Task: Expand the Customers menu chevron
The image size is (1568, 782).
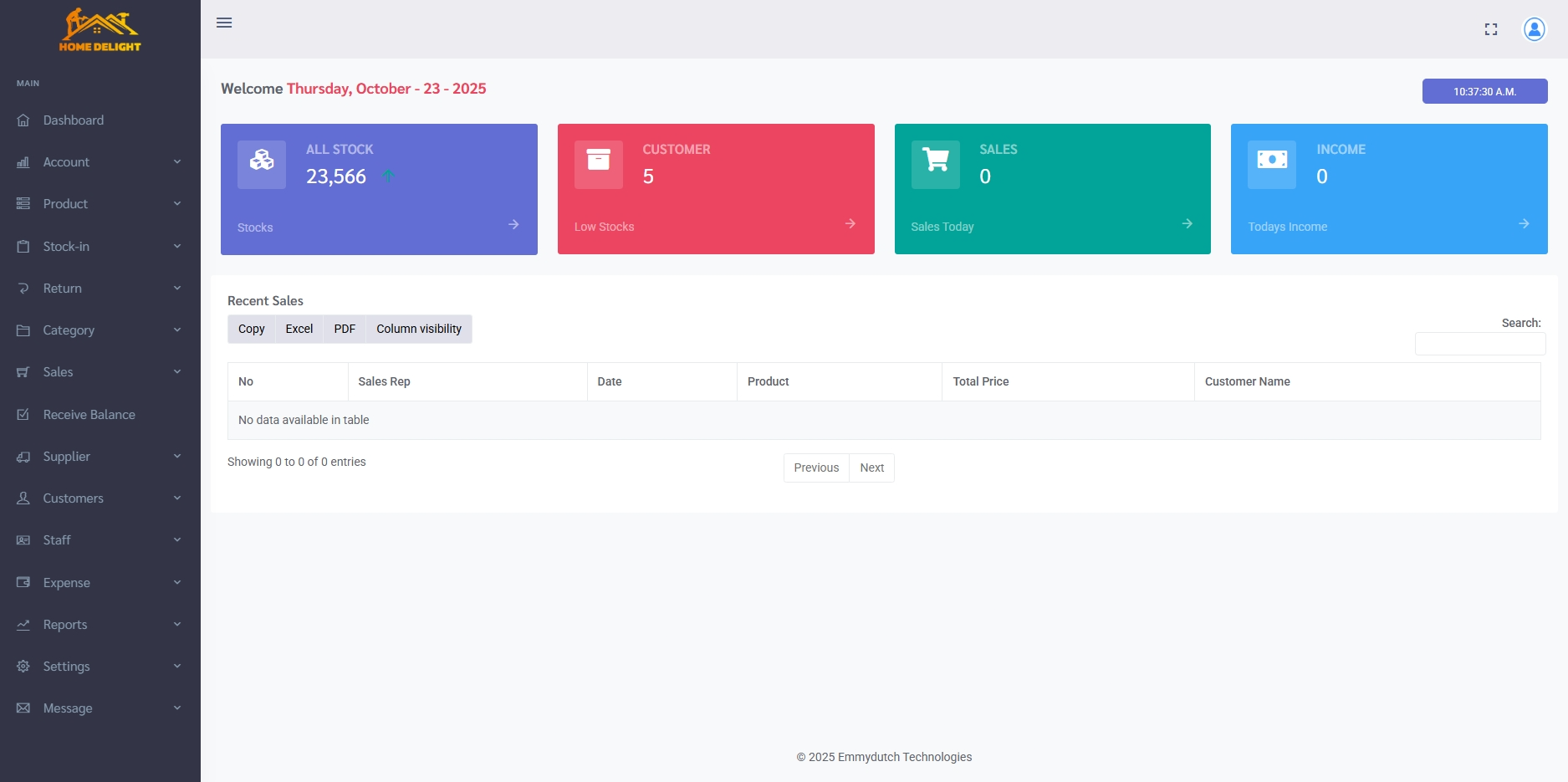Action: pos(177,498)
